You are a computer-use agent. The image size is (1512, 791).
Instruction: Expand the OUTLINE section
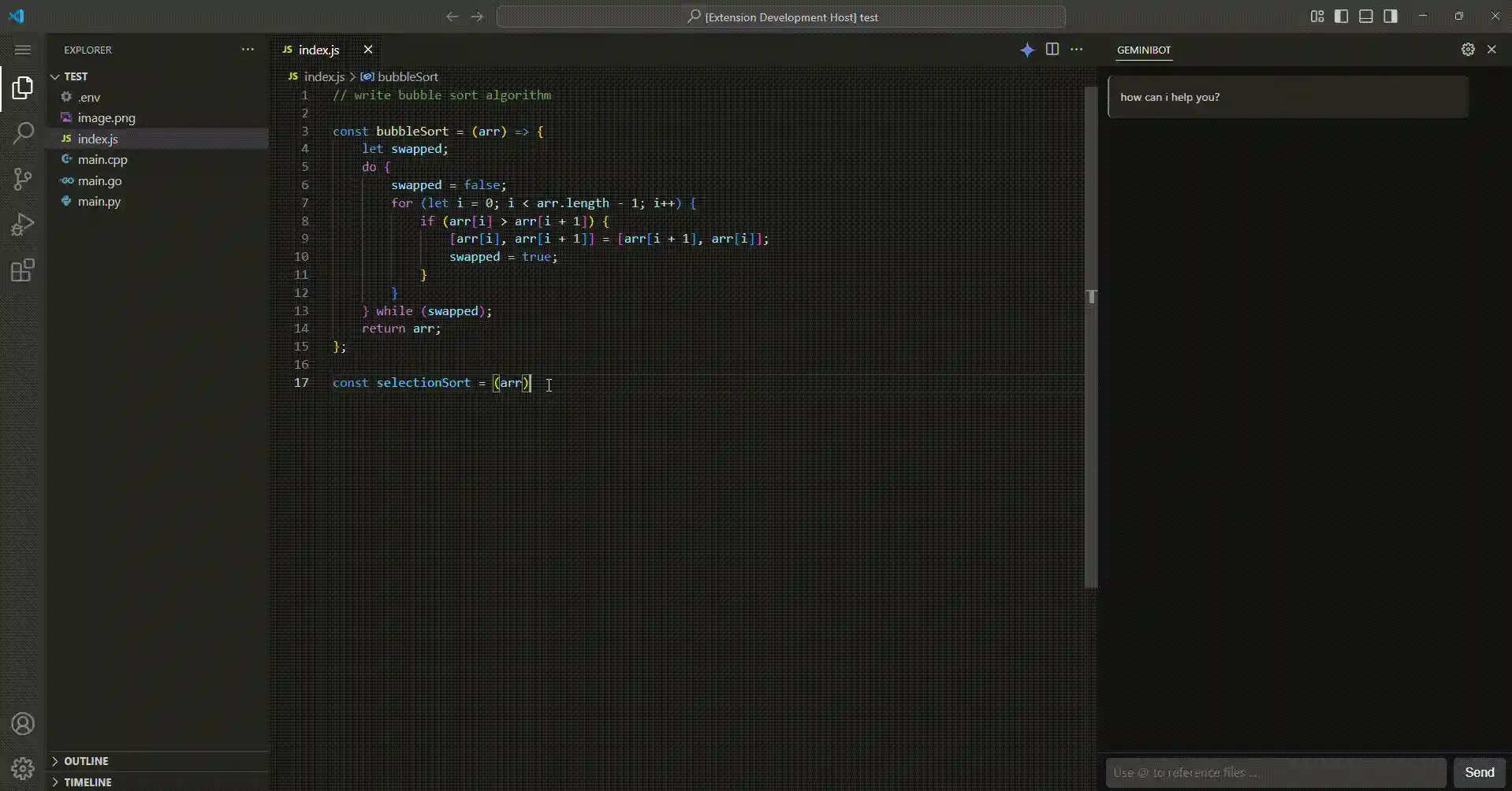coord(86,761)
